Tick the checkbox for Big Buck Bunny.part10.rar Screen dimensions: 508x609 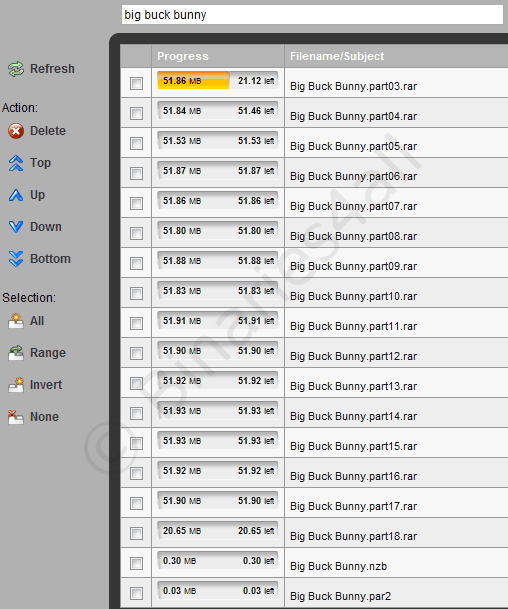pos(136,293)
